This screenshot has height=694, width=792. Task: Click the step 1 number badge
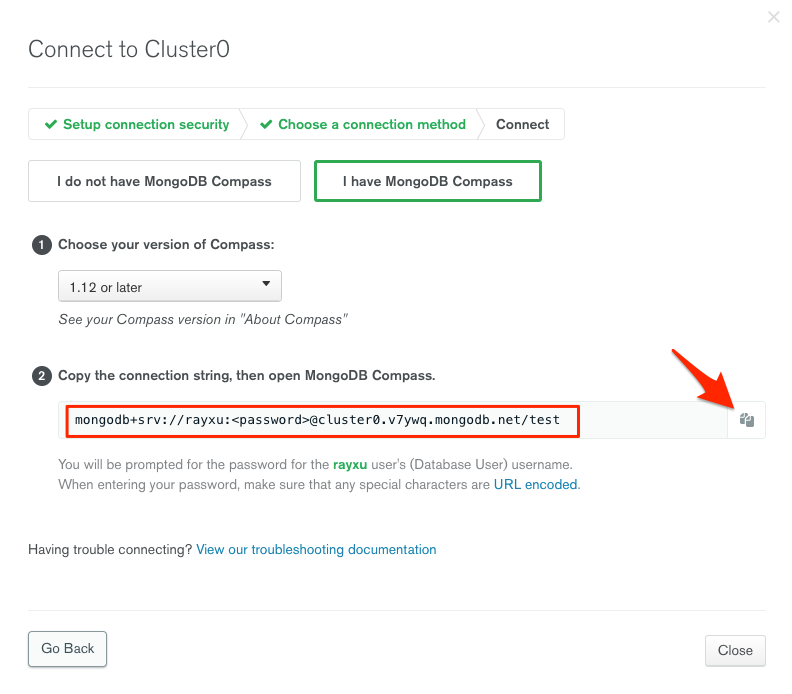click(x=42, y=245)
